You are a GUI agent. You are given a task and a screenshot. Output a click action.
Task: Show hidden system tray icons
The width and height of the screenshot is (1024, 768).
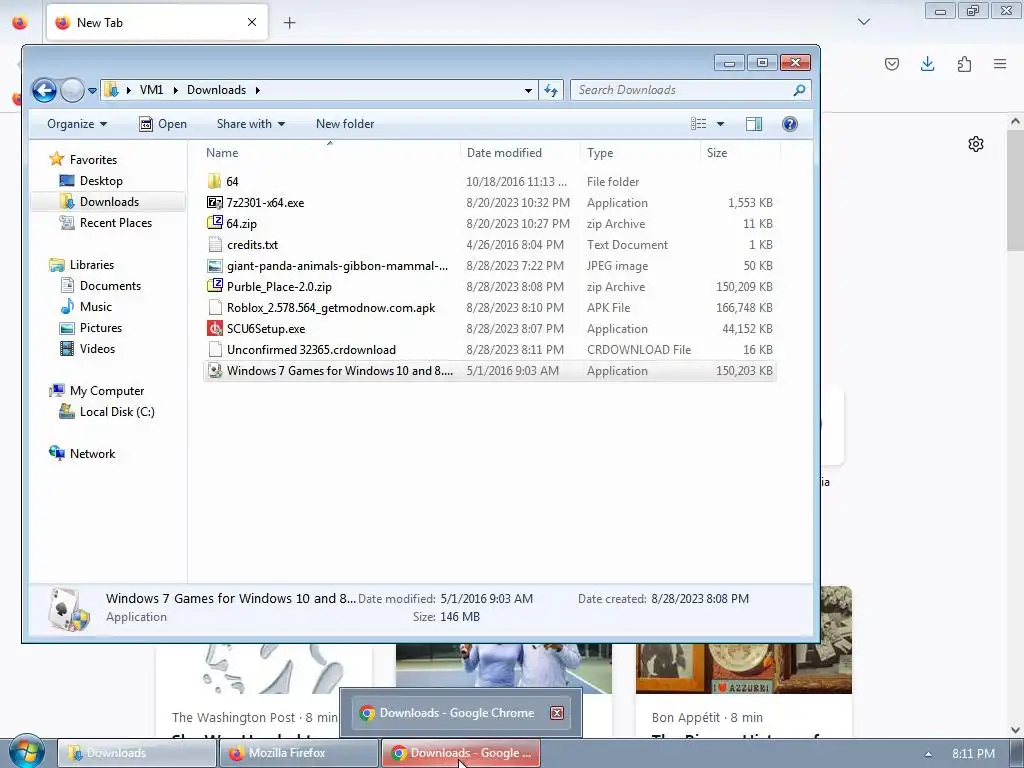click(x=928, y=754)
